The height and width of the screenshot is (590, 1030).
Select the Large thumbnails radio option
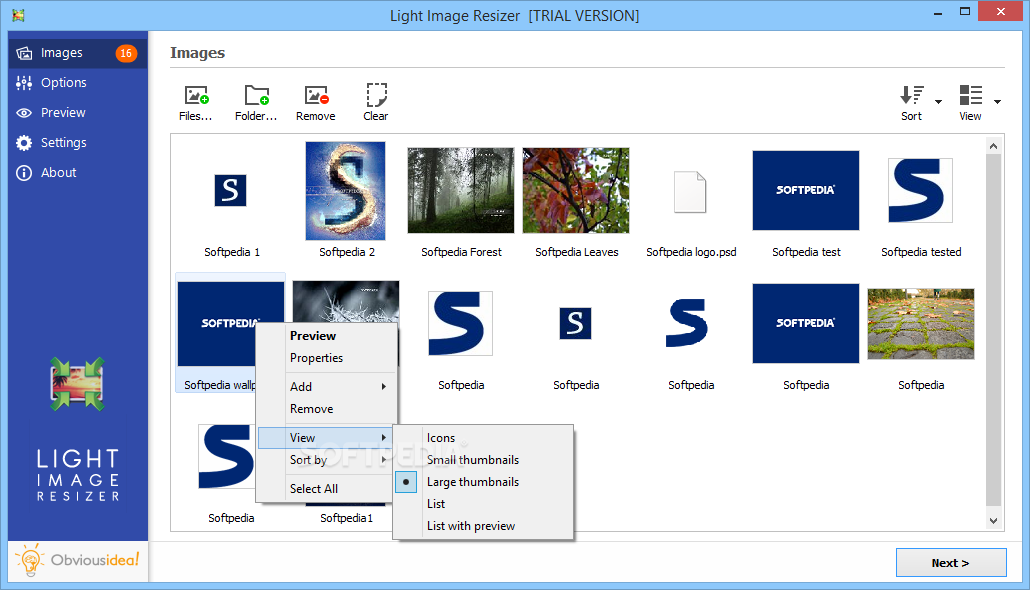point(472,481)
